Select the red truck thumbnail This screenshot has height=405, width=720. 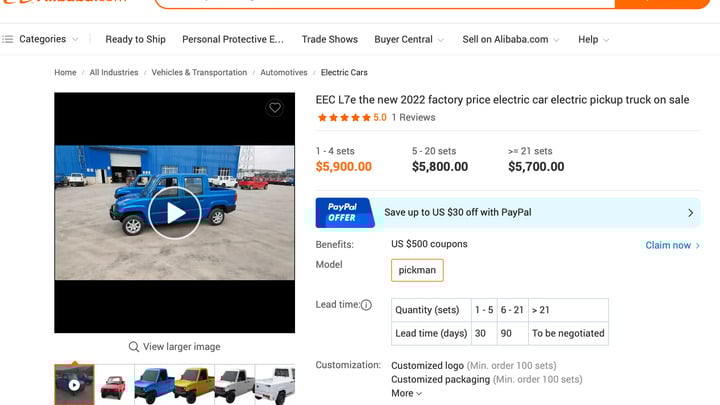pyautogui.click(x=114, y=385)
